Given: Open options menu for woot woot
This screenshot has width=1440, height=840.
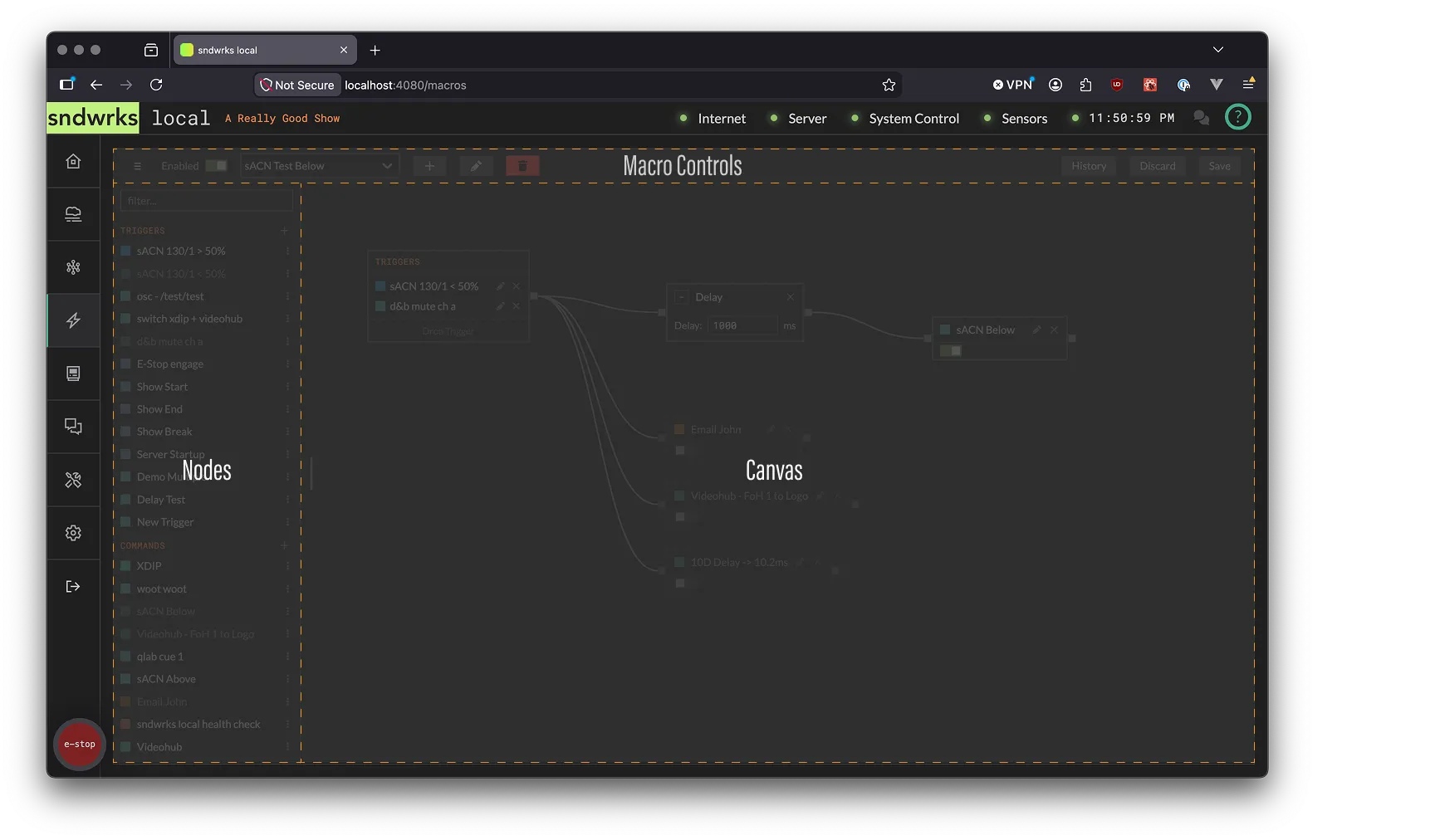Looking at the screenshot, I should [x=287, y=588].
